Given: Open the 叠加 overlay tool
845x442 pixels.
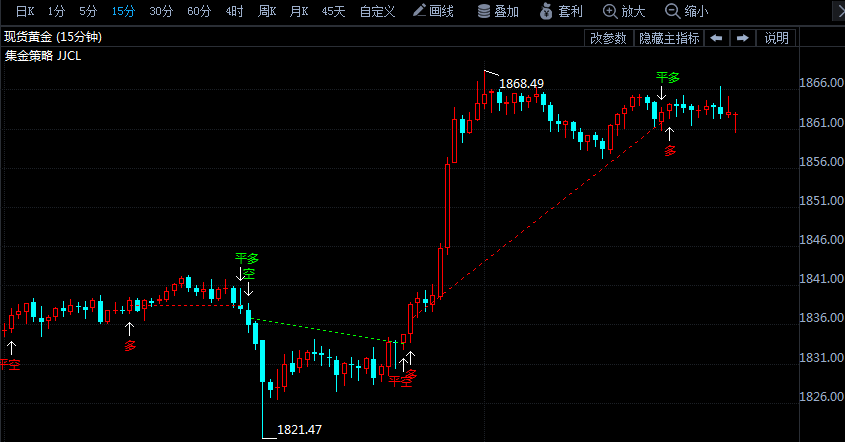Looking at the screenshot, I should click(498, 11).
